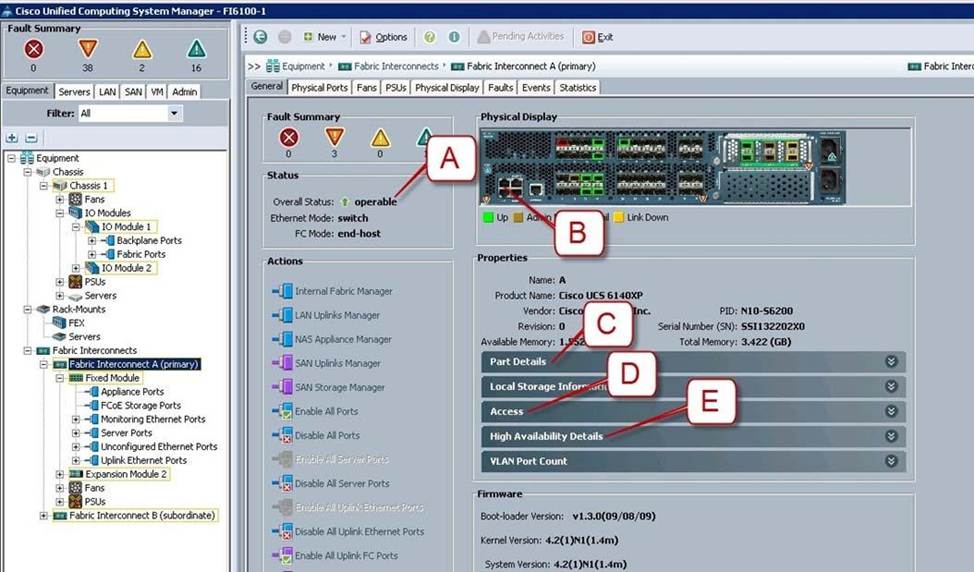Click the fabric interconnect physical display image

click(x=662, y=166)
